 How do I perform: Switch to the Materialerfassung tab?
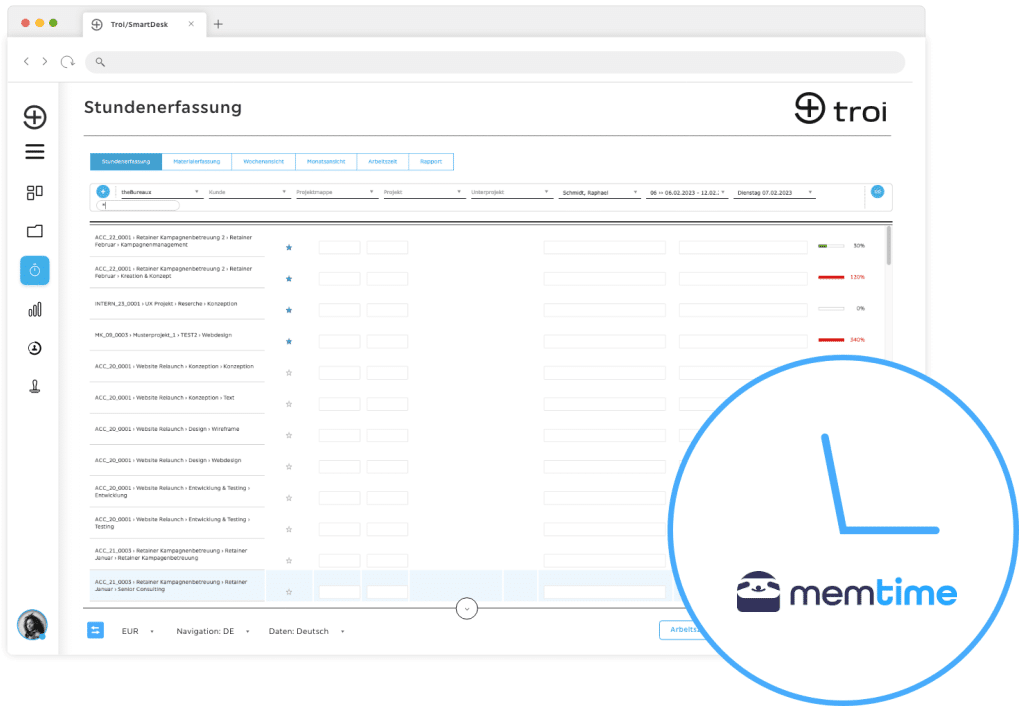coord(197,161)
